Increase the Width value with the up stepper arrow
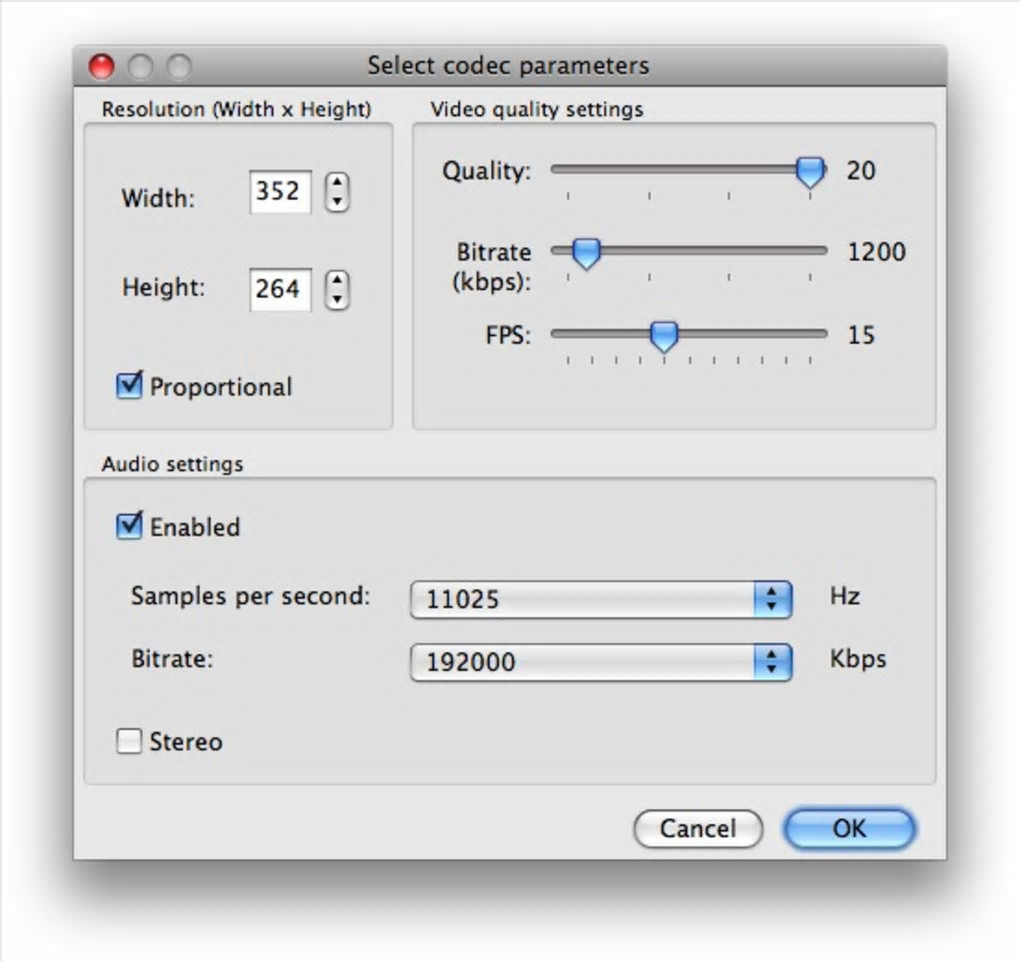Image resolution: width=1020 pixels, height=961 pixels. [338, 182]
